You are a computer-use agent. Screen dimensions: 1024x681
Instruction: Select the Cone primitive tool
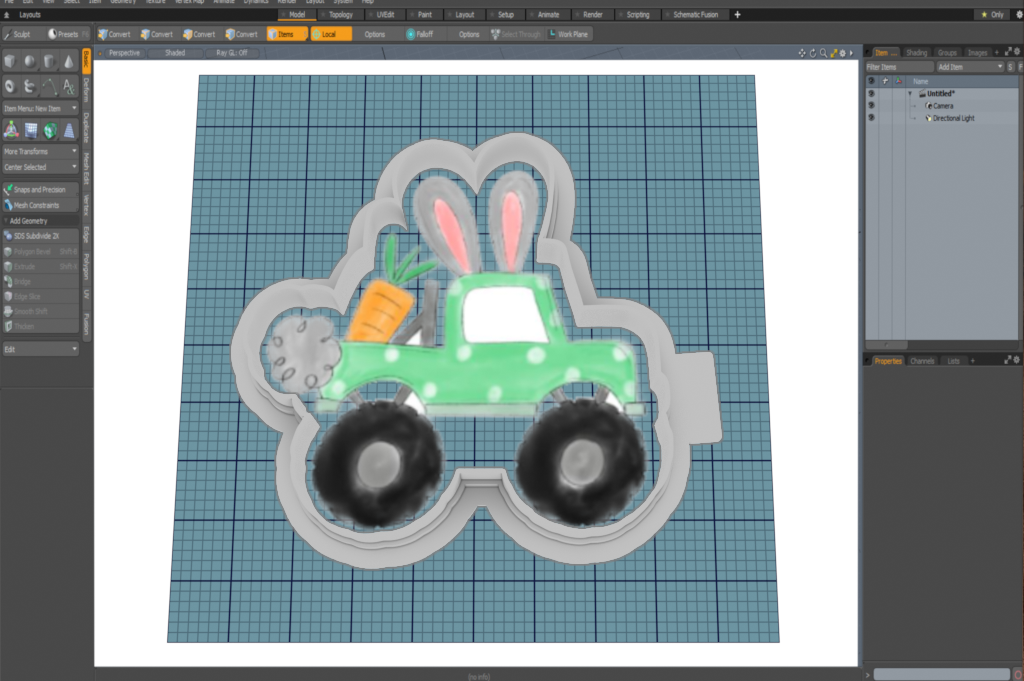click(69, 62)
